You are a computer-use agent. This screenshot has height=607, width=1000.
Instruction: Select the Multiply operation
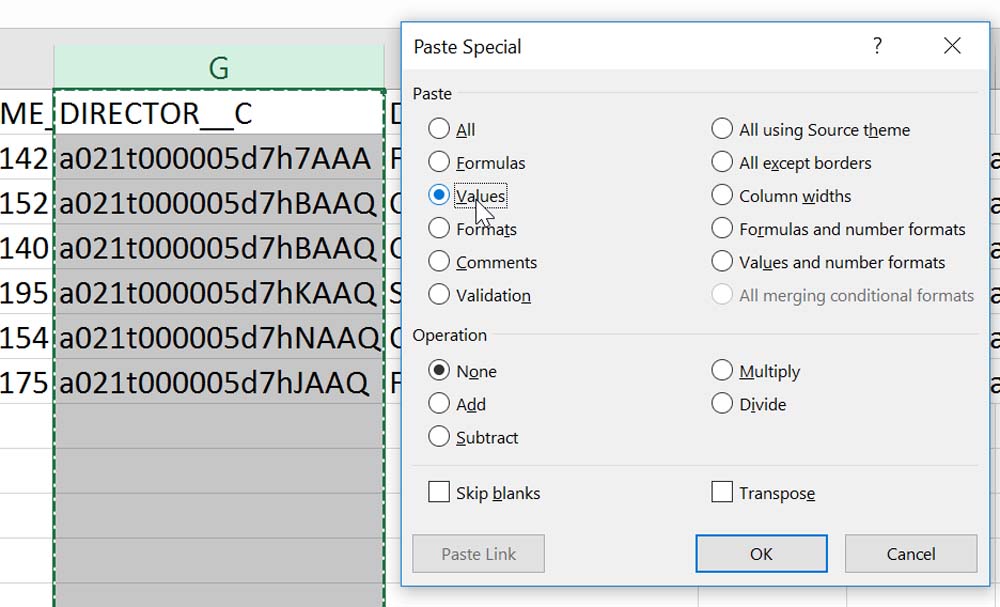tap(722, 371)
